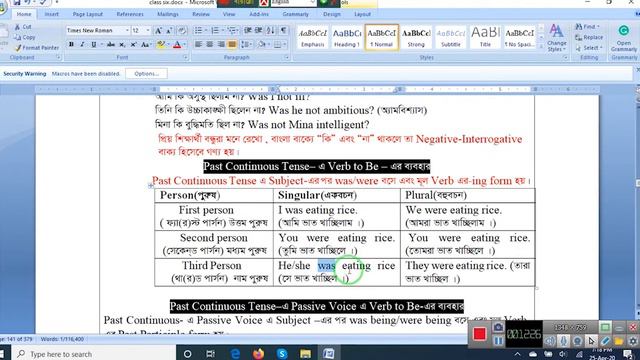Open File Explorer from the taskbar
Viewport: 640px width, 360px height.
tap(305, 353)
